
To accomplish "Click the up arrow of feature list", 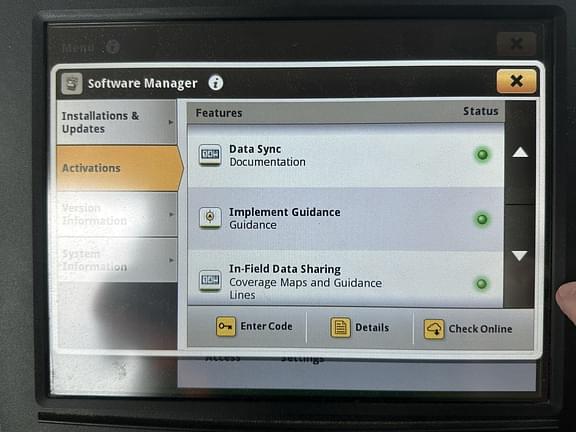I will pyautogui.click(x=520, y=152).
